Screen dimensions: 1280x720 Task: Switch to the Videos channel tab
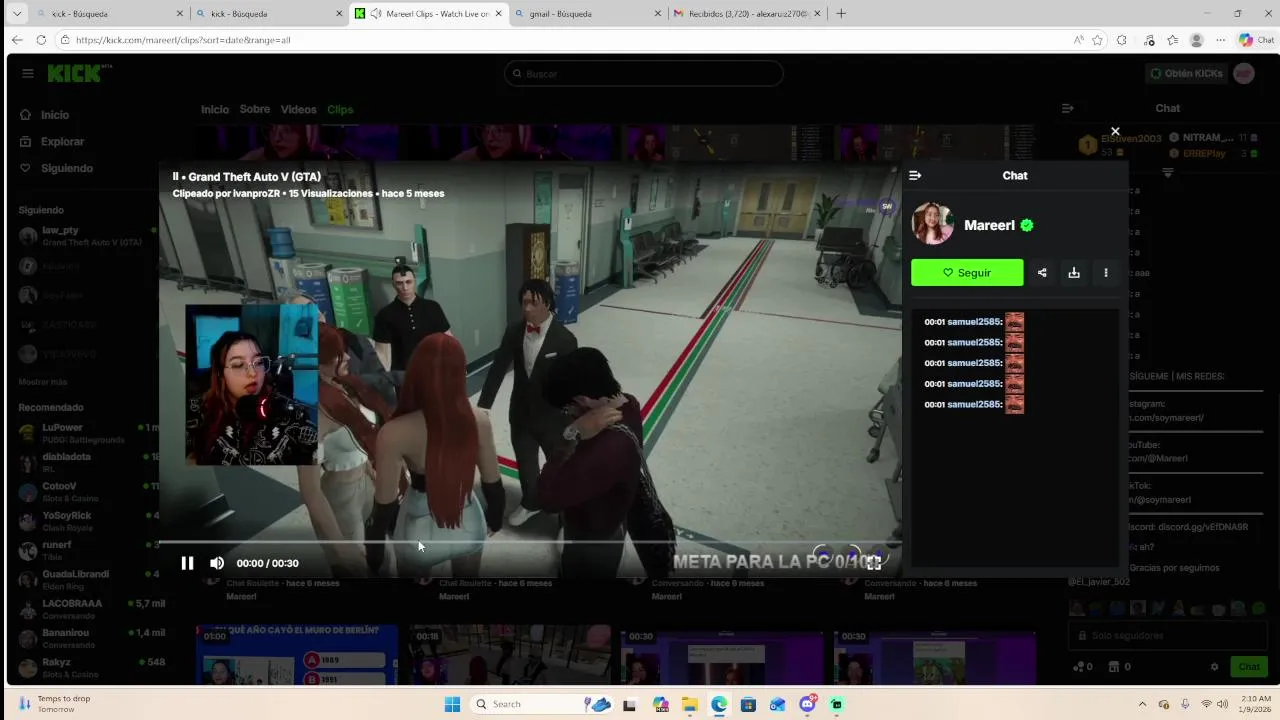pos(298,109)
